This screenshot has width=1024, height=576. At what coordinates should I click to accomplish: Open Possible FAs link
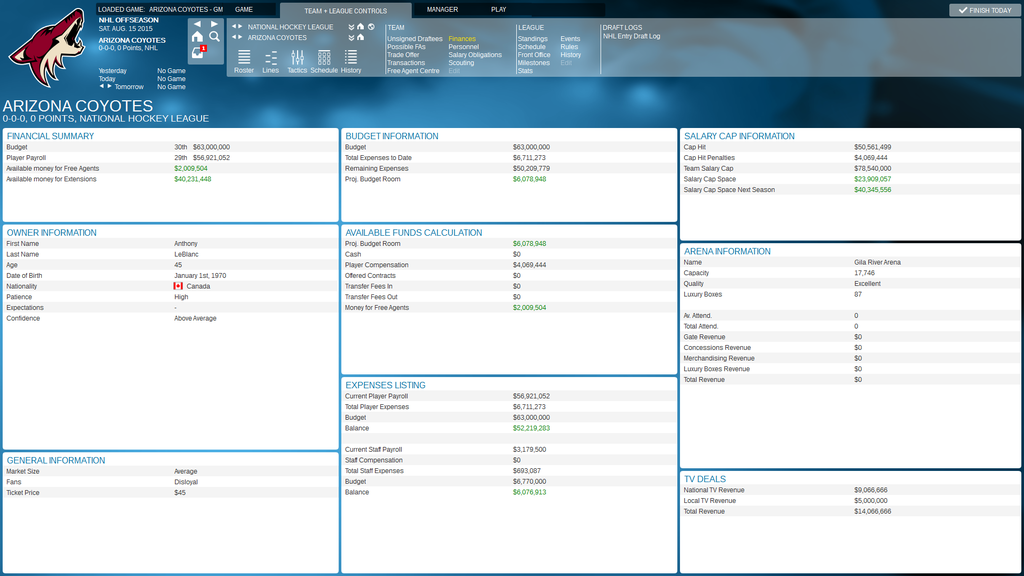(406, 47)
